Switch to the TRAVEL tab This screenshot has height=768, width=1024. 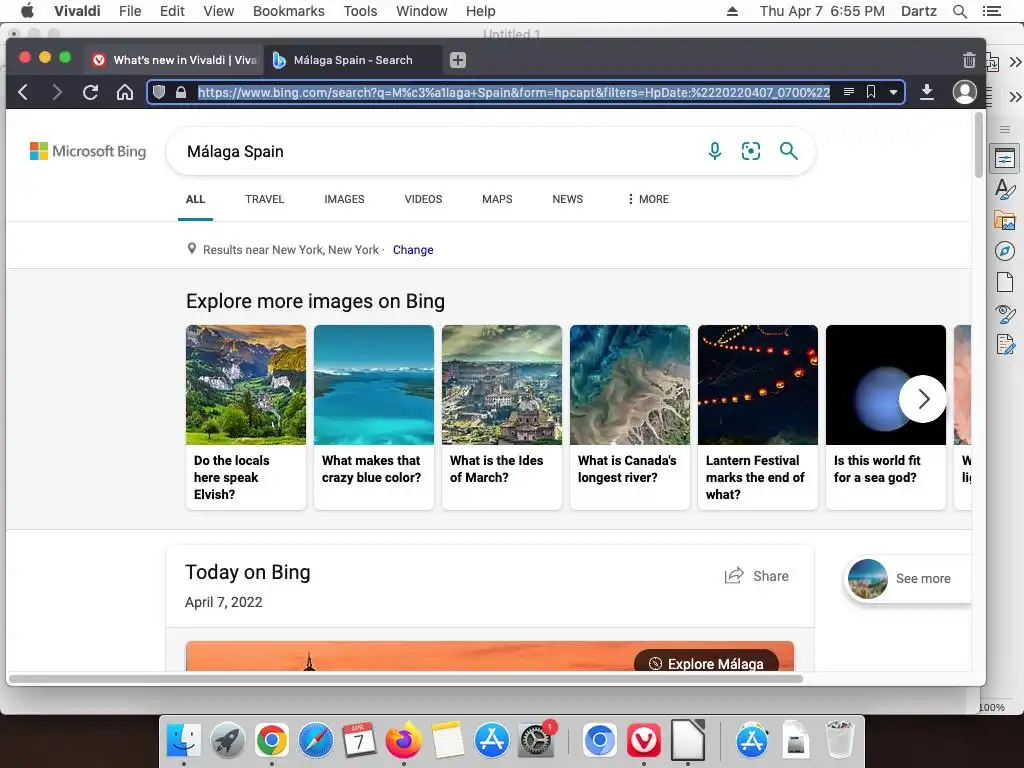tap(264, 199)
